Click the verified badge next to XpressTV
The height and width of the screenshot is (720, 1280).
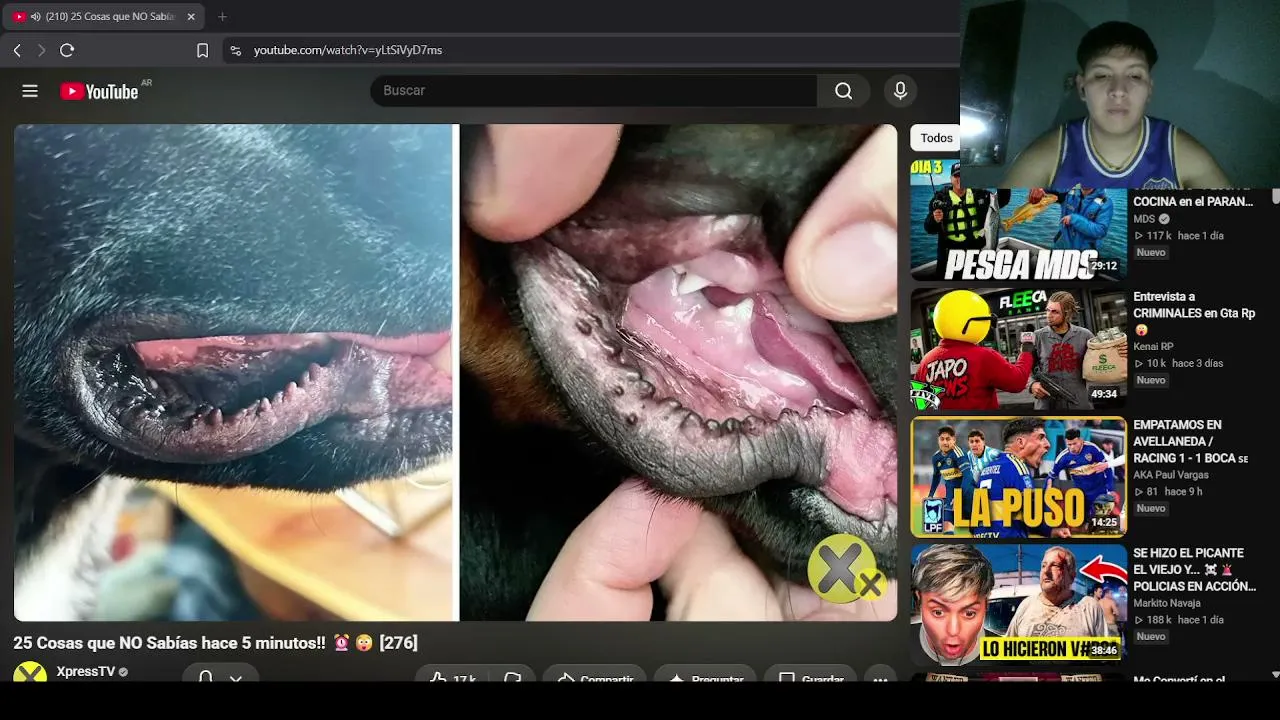[123, 672]
